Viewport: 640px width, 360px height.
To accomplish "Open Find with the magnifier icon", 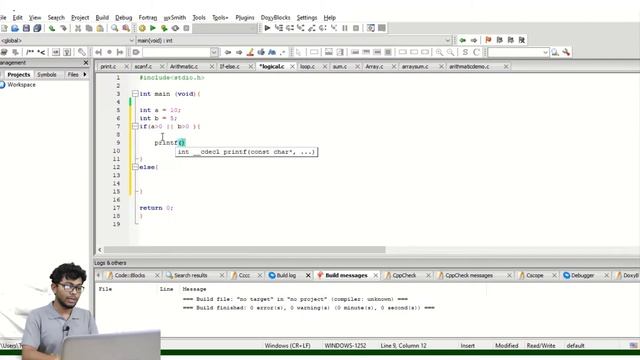I will tap(115, 28).
